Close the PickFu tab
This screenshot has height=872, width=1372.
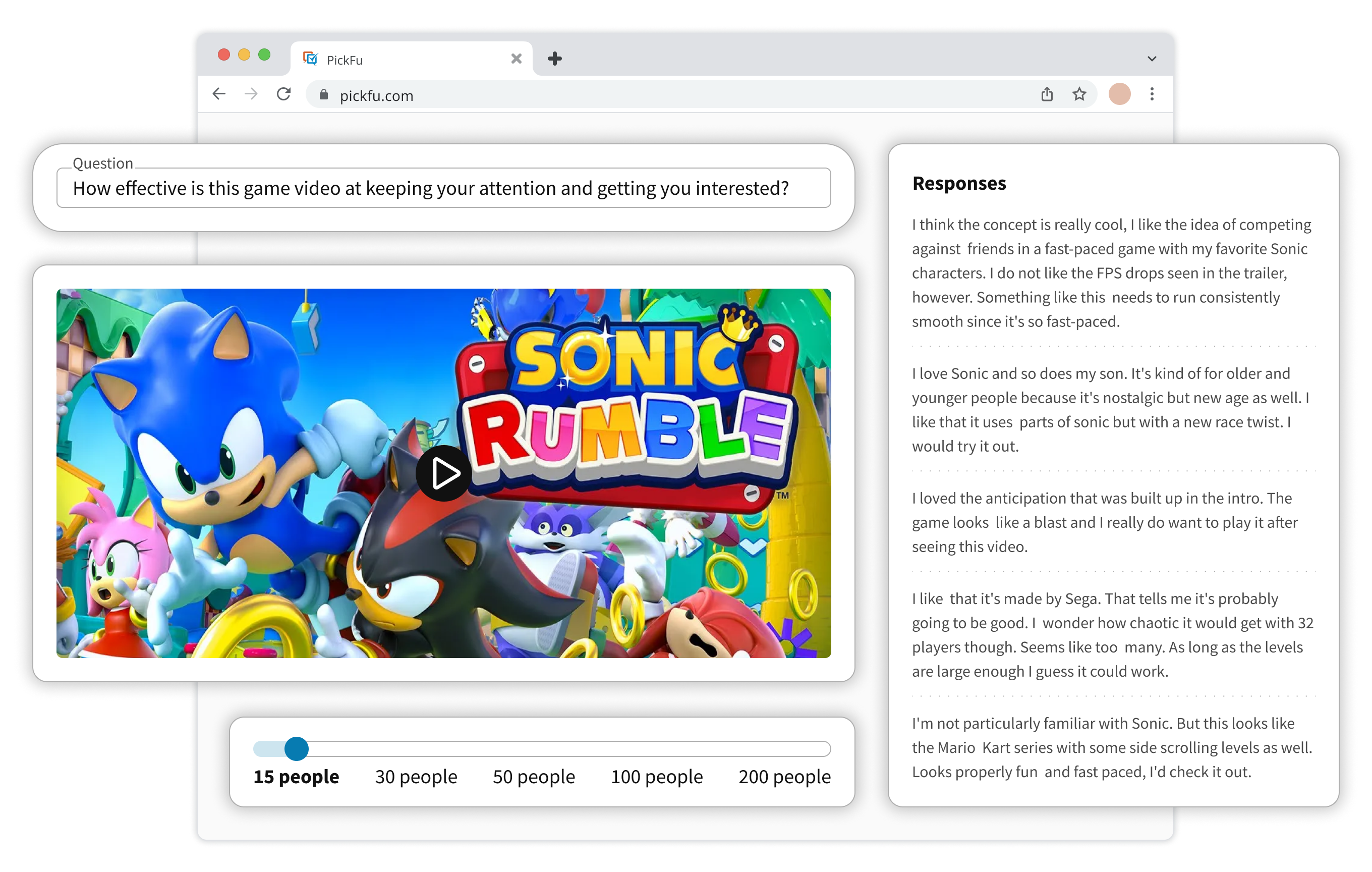pos(516,59)
